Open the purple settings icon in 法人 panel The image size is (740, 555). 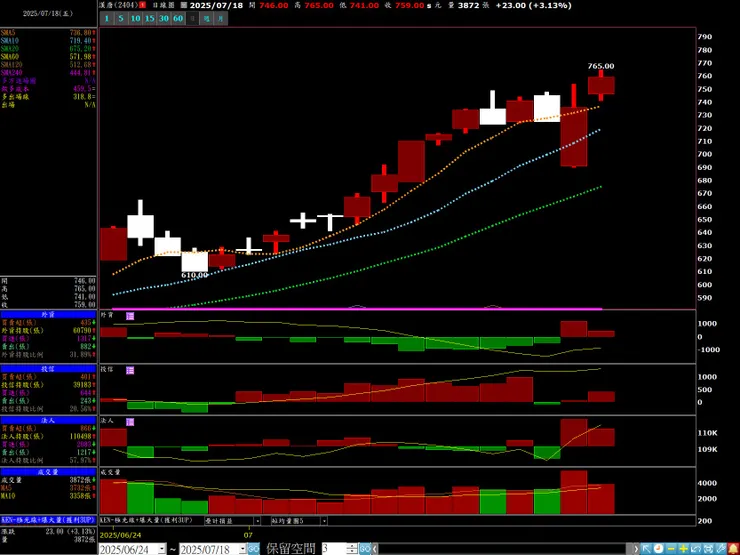(x=130, y=422)
